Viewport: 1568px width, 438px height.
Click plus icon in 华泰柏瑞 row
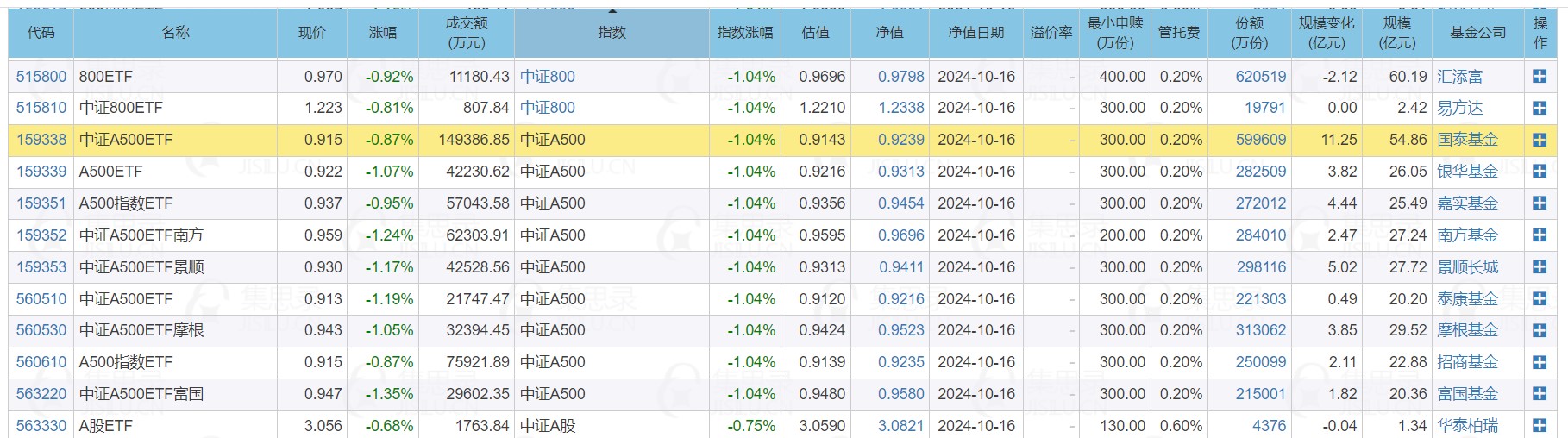coord(1540,426)
